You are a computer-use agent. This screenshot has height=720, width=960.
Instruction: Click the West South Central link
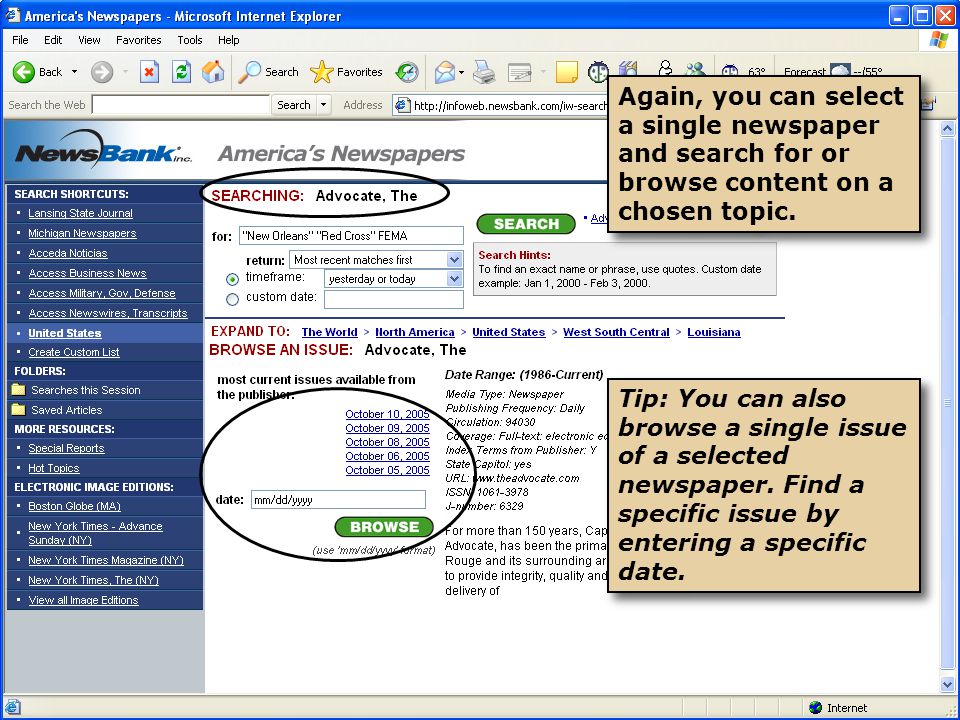(616, 332)
